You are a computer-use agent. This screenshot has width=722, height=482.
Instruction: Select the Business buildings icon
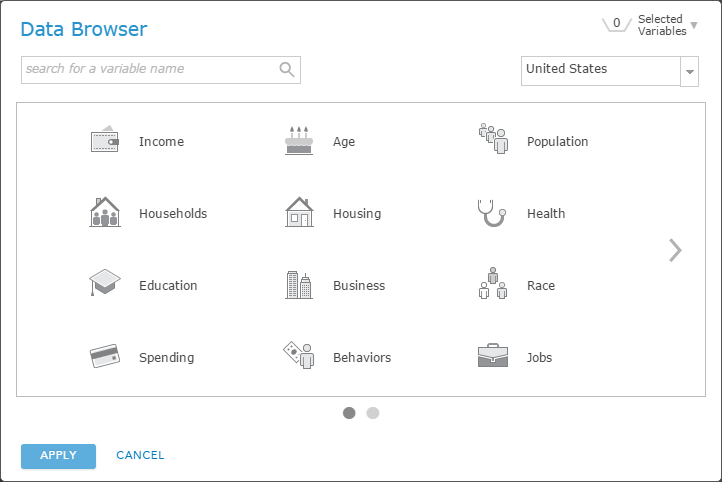299,285
